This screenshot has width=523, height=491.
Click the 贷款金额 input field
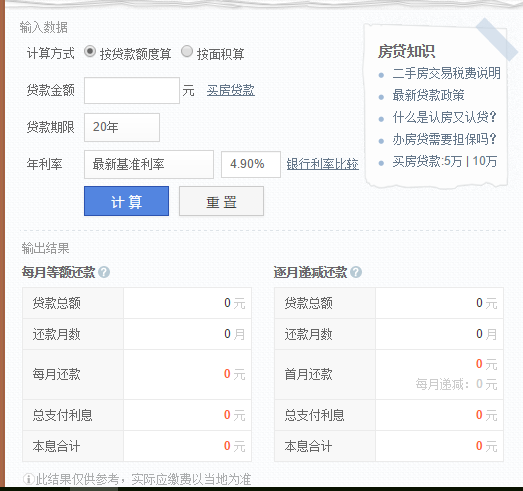(x=132, y=90)
